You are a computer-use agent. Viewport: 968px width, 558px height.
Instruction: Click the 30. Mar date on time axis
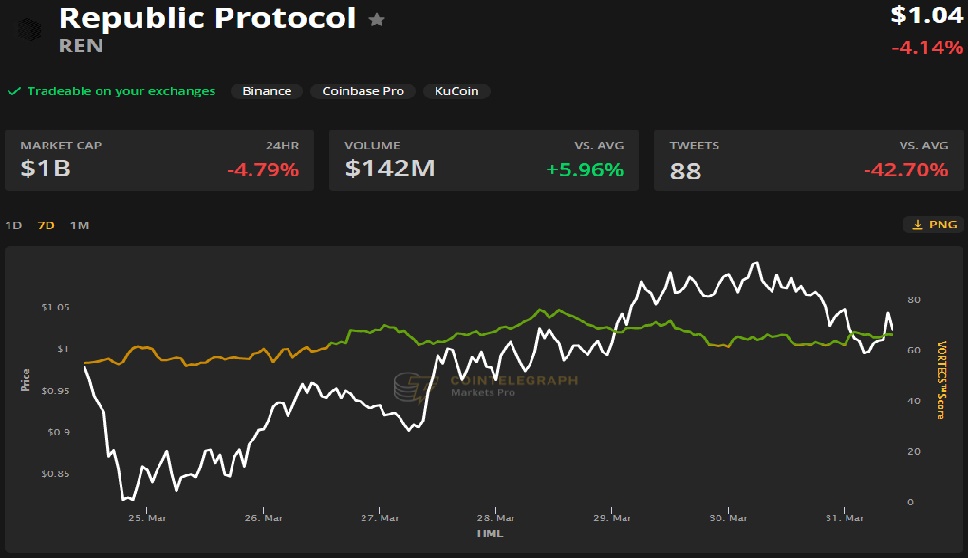pyautogui.click(x=728, y=518)
